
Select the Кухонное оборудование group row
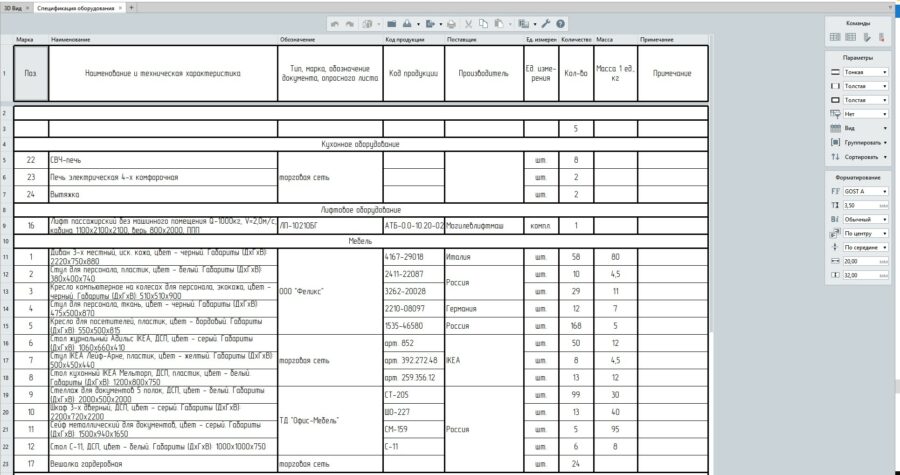[360, 144]
